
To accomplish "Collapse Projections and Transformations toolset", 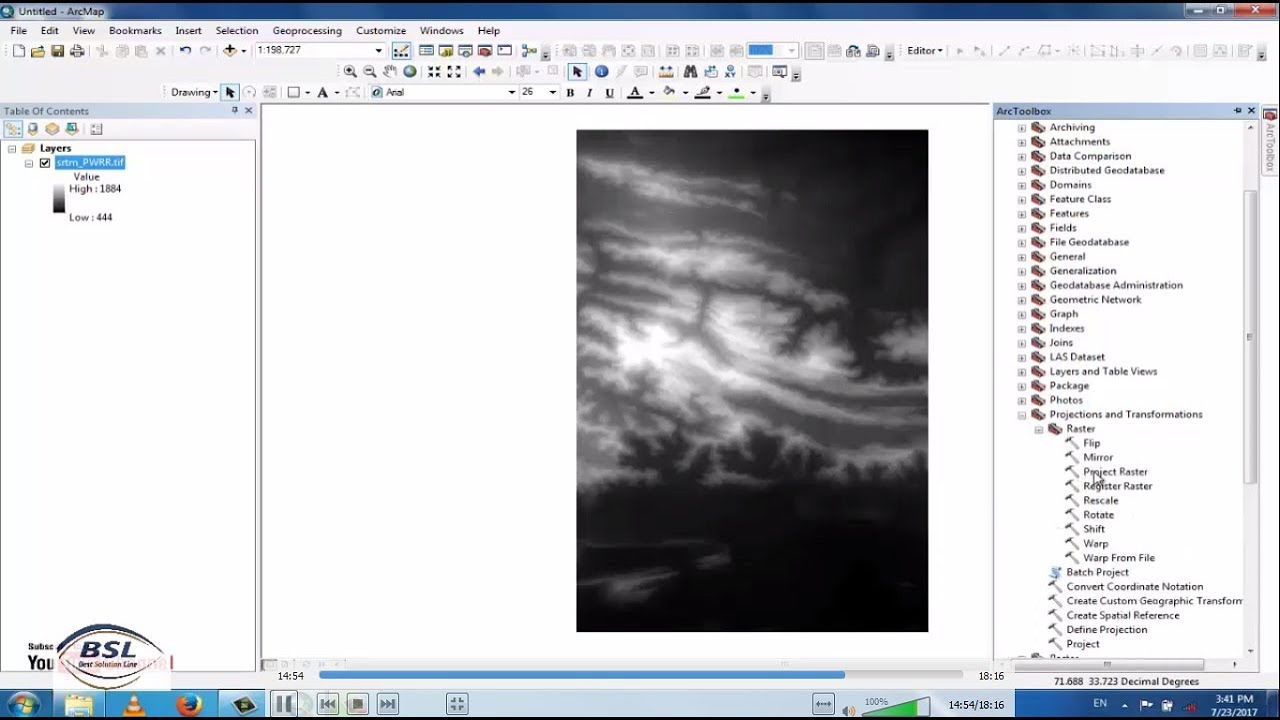I will tap(1022, 414).
